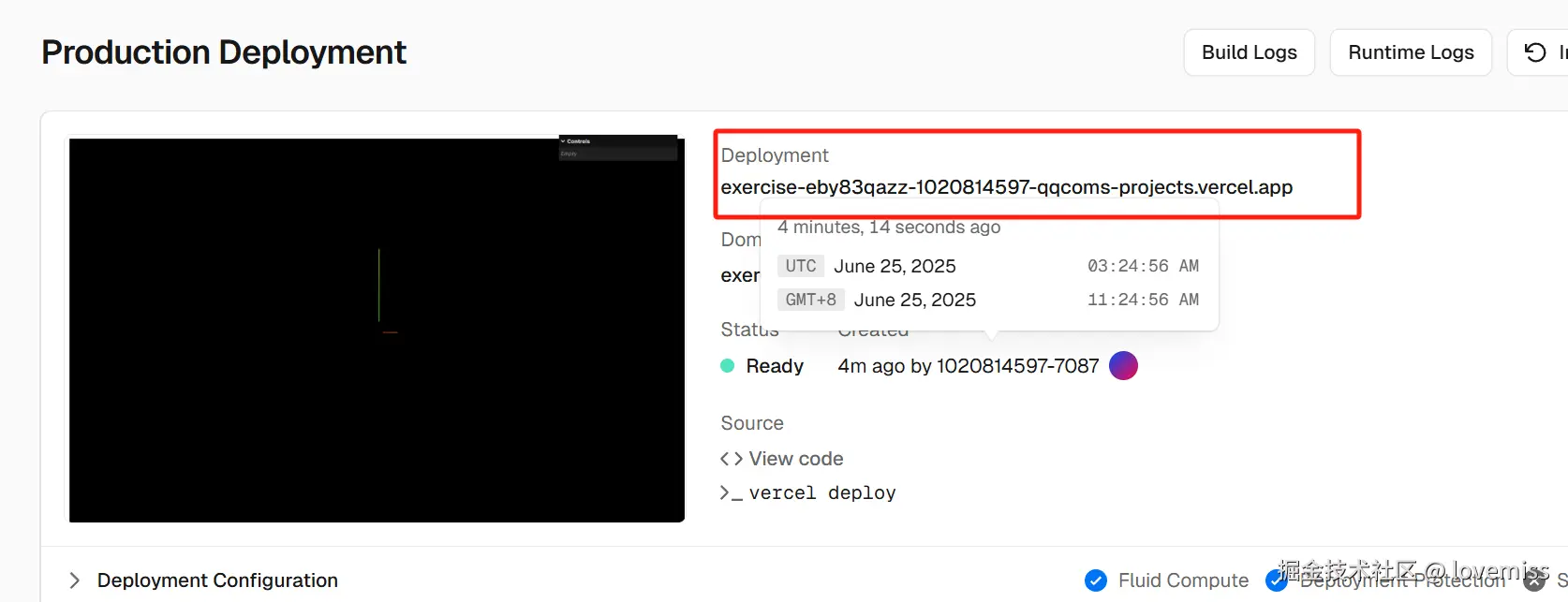
Task: Click the Fluid Compute blue checkmark
Action: [x=1095, y=580]
